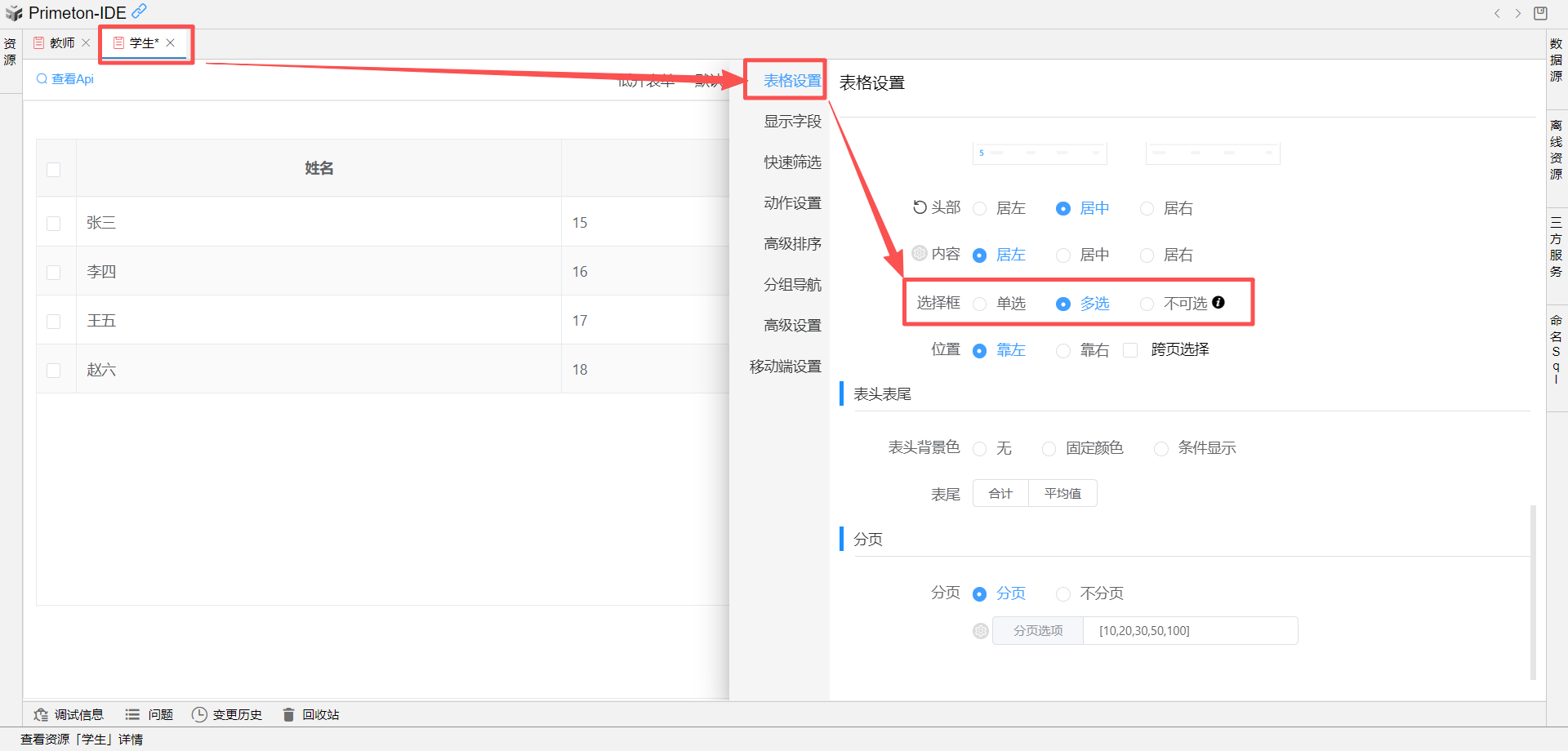Screen dimensions: 1568x751
Task: Check the row checkbox for 张三
Action: (54, 223)
